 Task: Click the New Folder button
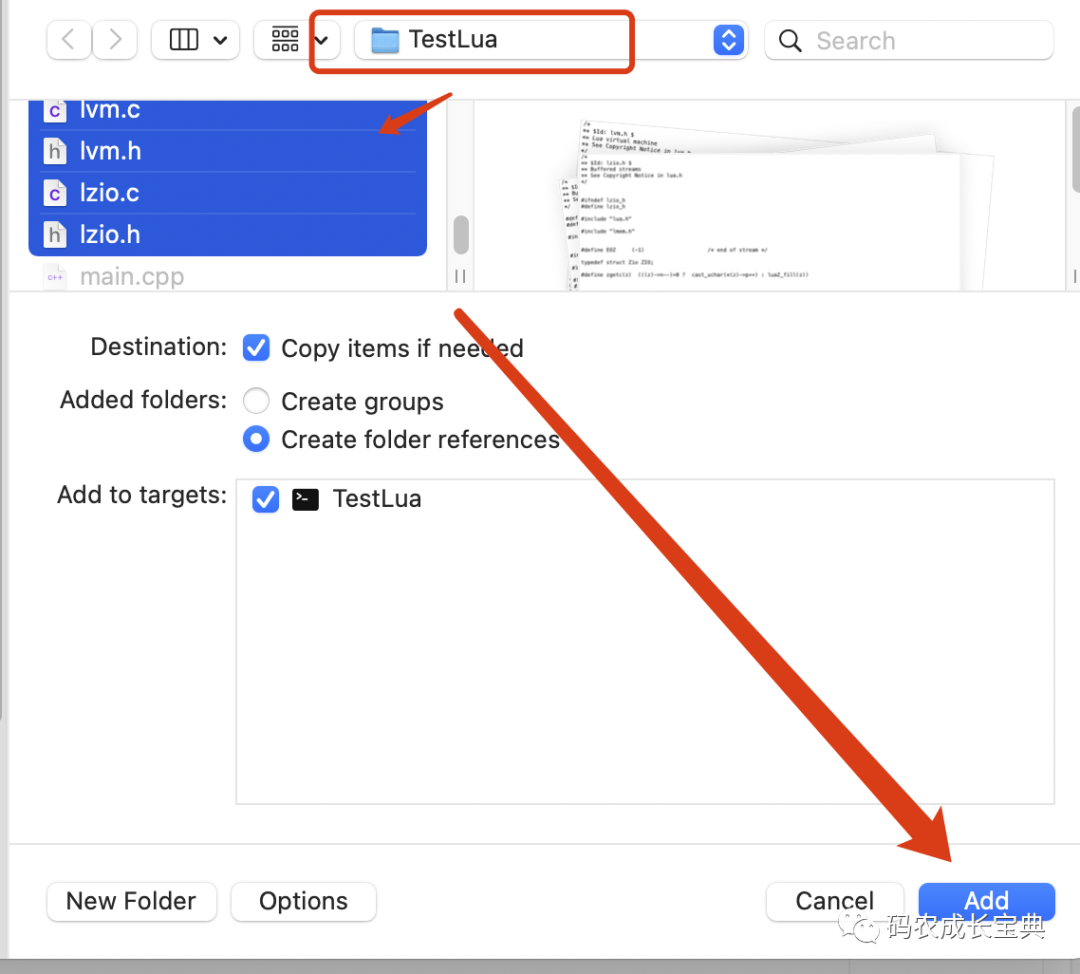131,901
